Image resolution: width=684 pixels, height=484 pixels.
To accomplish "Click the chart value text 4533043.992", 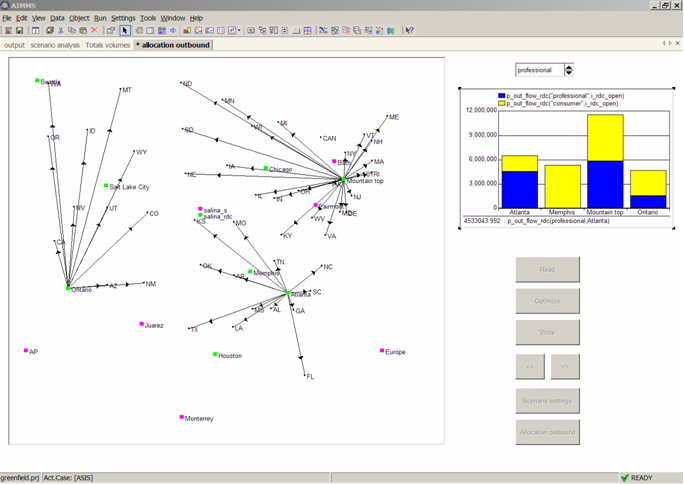I will point(482,221).
